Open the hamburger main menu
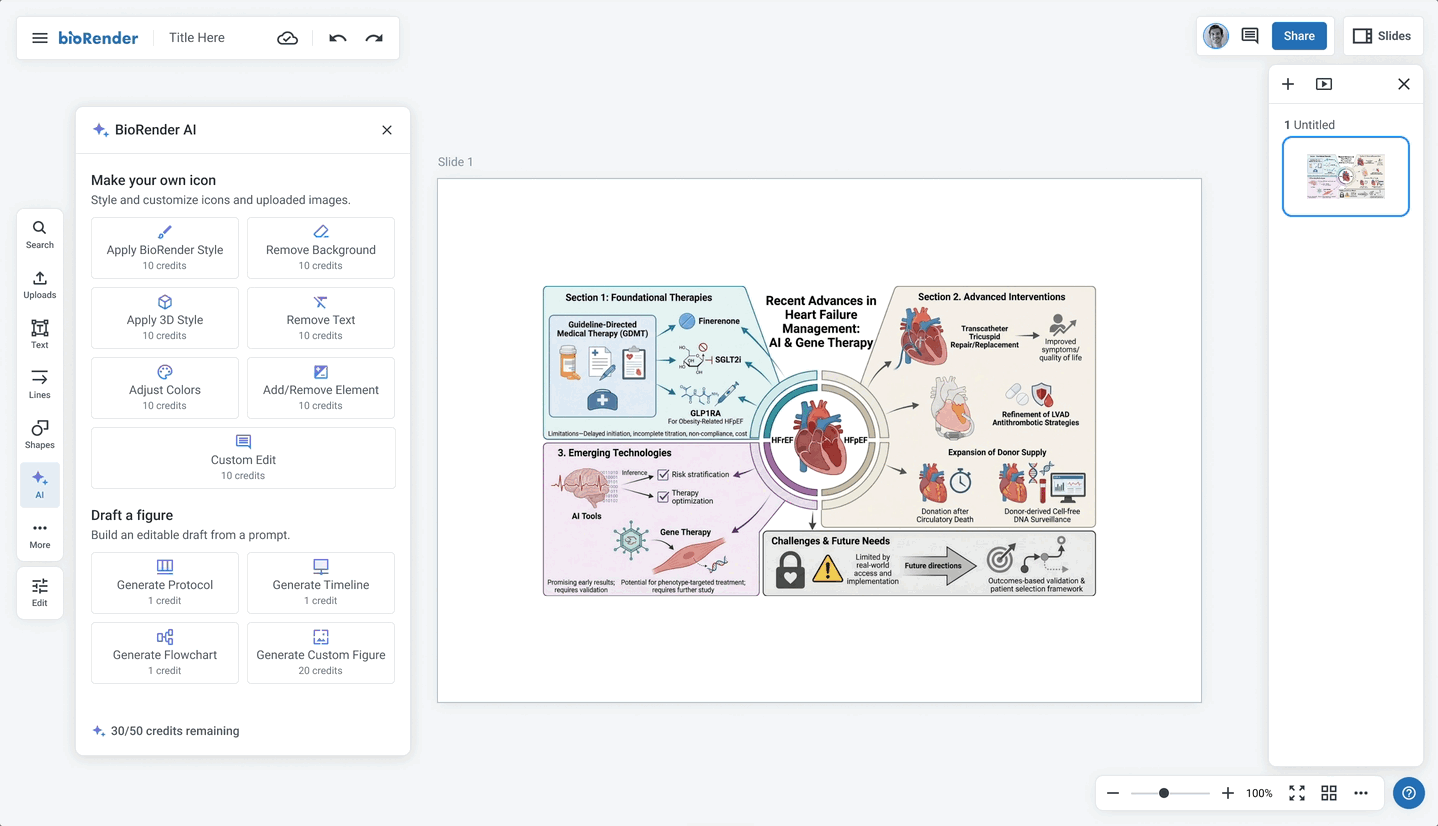The width and height of the screenshot is (1438, 826). coord(40,38)
